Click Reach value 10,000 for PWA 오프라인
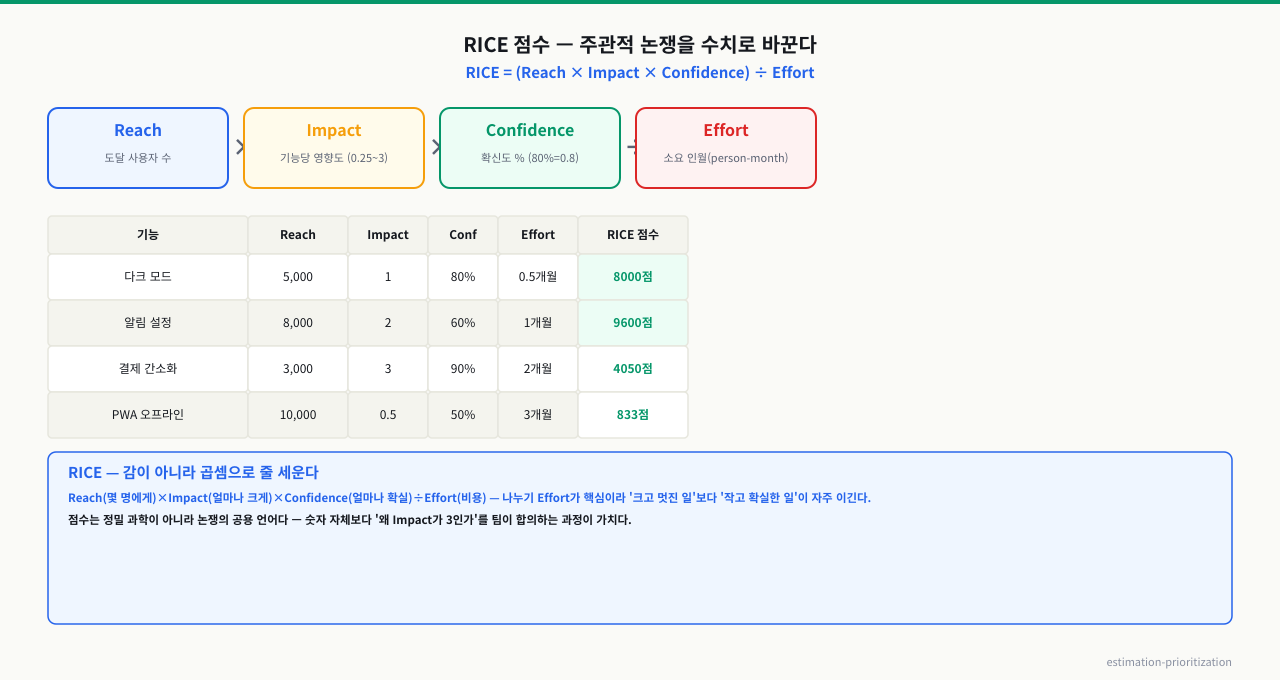1280x680 pixels. click(298, 415)
